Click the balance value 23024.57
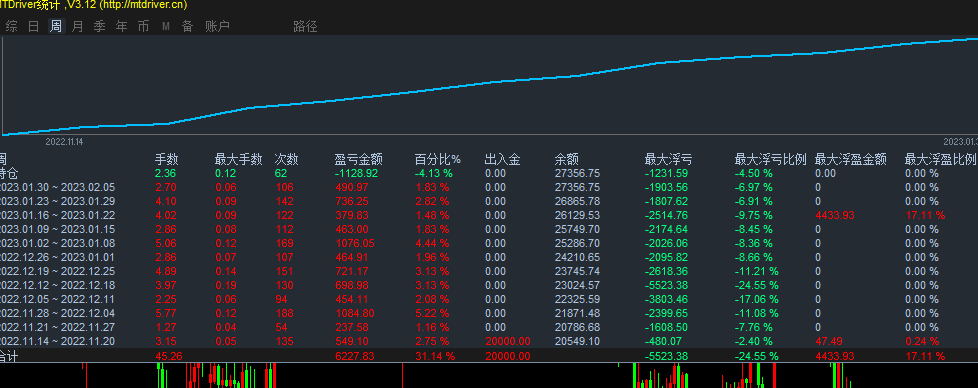Image resolution: width=978 pixels, height=388 pixels. coord(578,285)
